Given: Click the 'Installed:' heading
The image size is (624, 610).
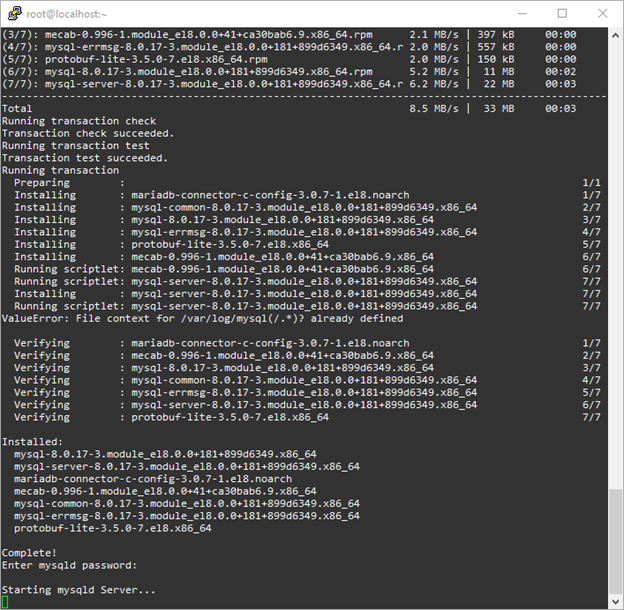Looking at the screenshot, I should tap(32, 442).
